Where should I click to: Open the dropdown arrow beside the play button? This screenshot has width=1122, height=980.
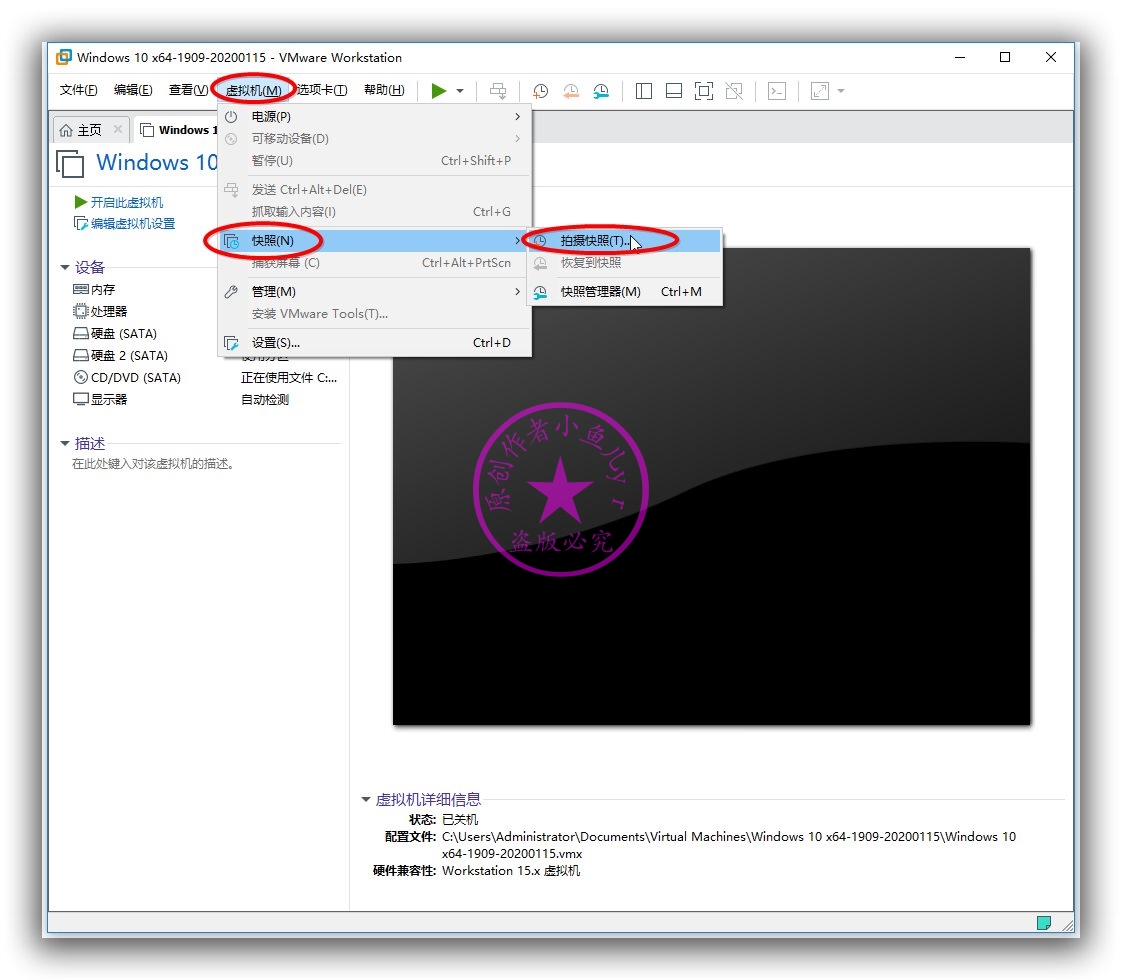[460, 91]
